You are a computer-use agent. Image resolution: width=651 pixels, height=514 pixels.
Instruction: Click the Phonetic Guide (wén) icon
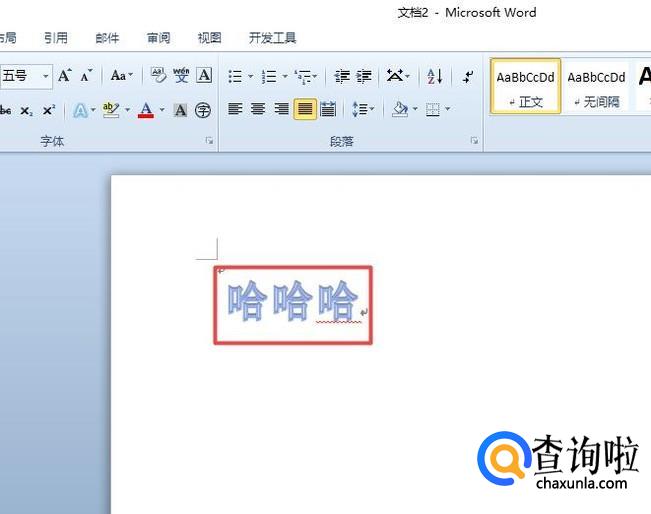181,76
